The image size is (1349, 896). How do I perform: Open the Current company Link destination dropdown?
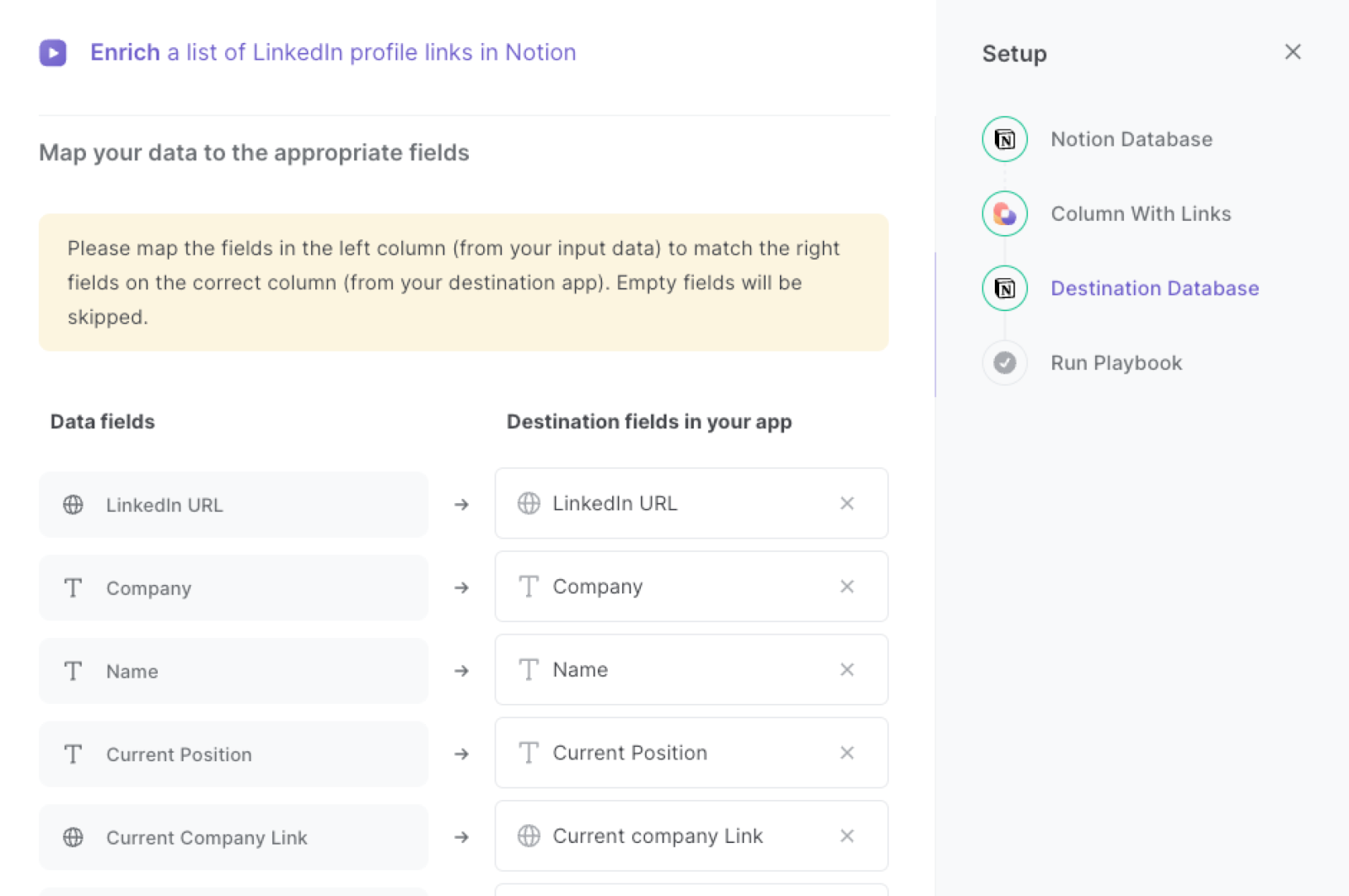pyautogui.click(x=691, y=836)
